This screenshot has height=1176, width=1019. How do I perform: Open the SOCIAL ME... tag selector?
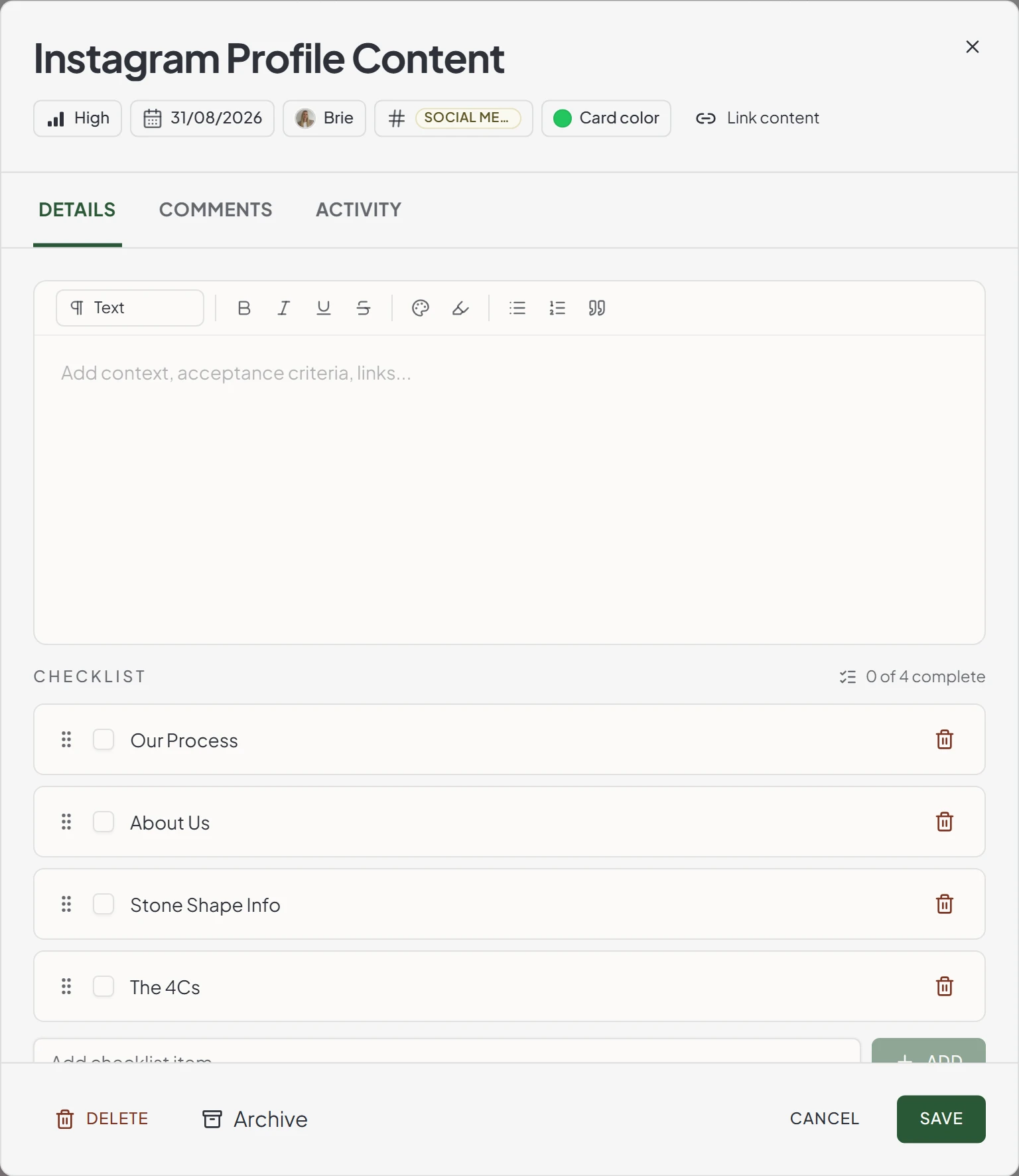tap(454, 118)
